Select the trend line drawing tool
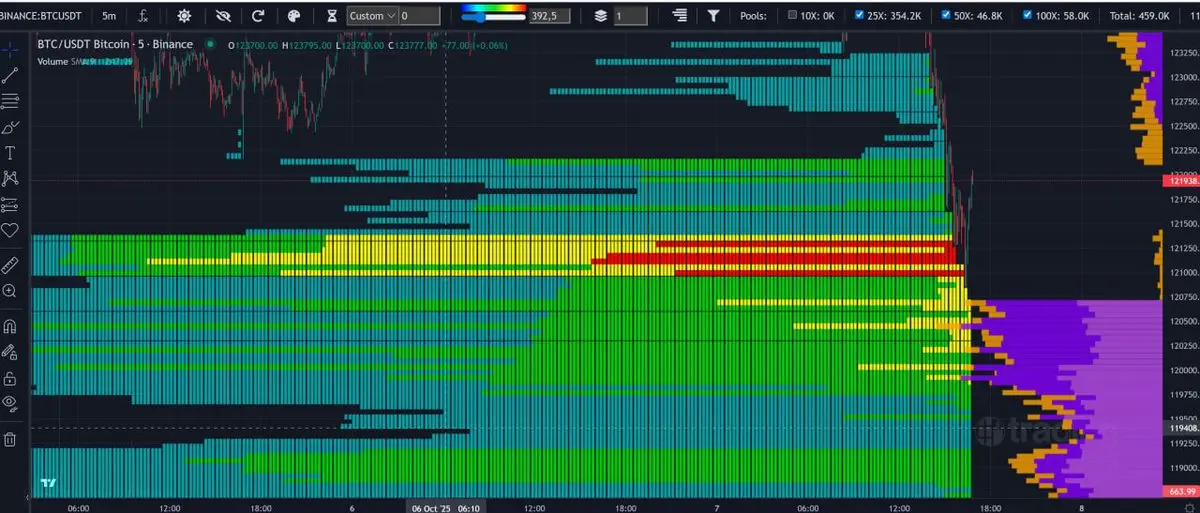The width and height of the screenshot is (1200, 513). click(x=10, y=75)
